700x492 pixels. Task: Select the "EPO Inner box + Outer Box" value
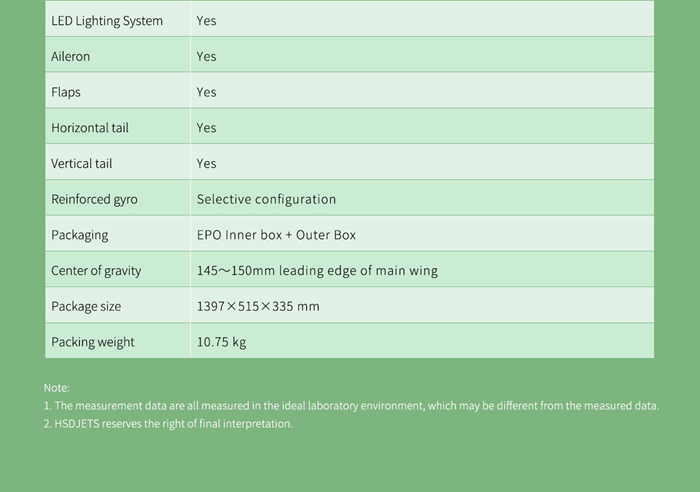tap(276, 235)
